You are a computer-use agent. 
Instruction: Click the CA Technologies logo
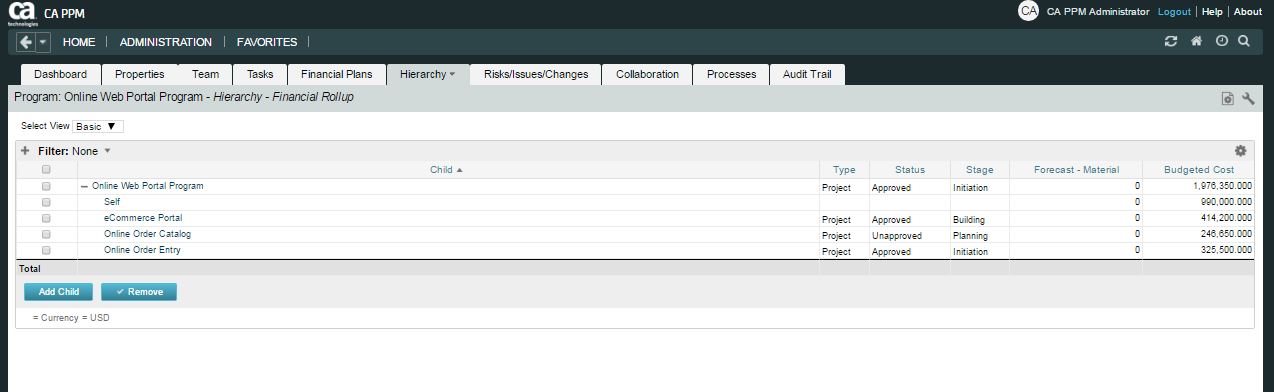coord(22,13)
